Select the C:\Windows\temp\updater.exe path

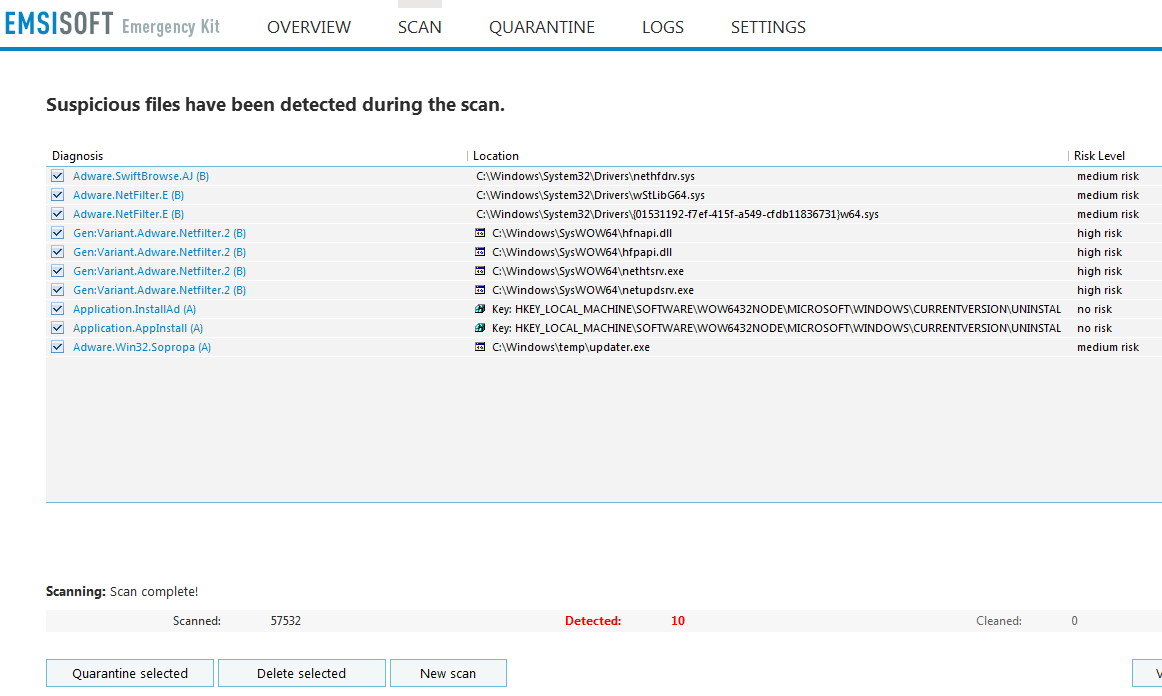tap(571, 347)
